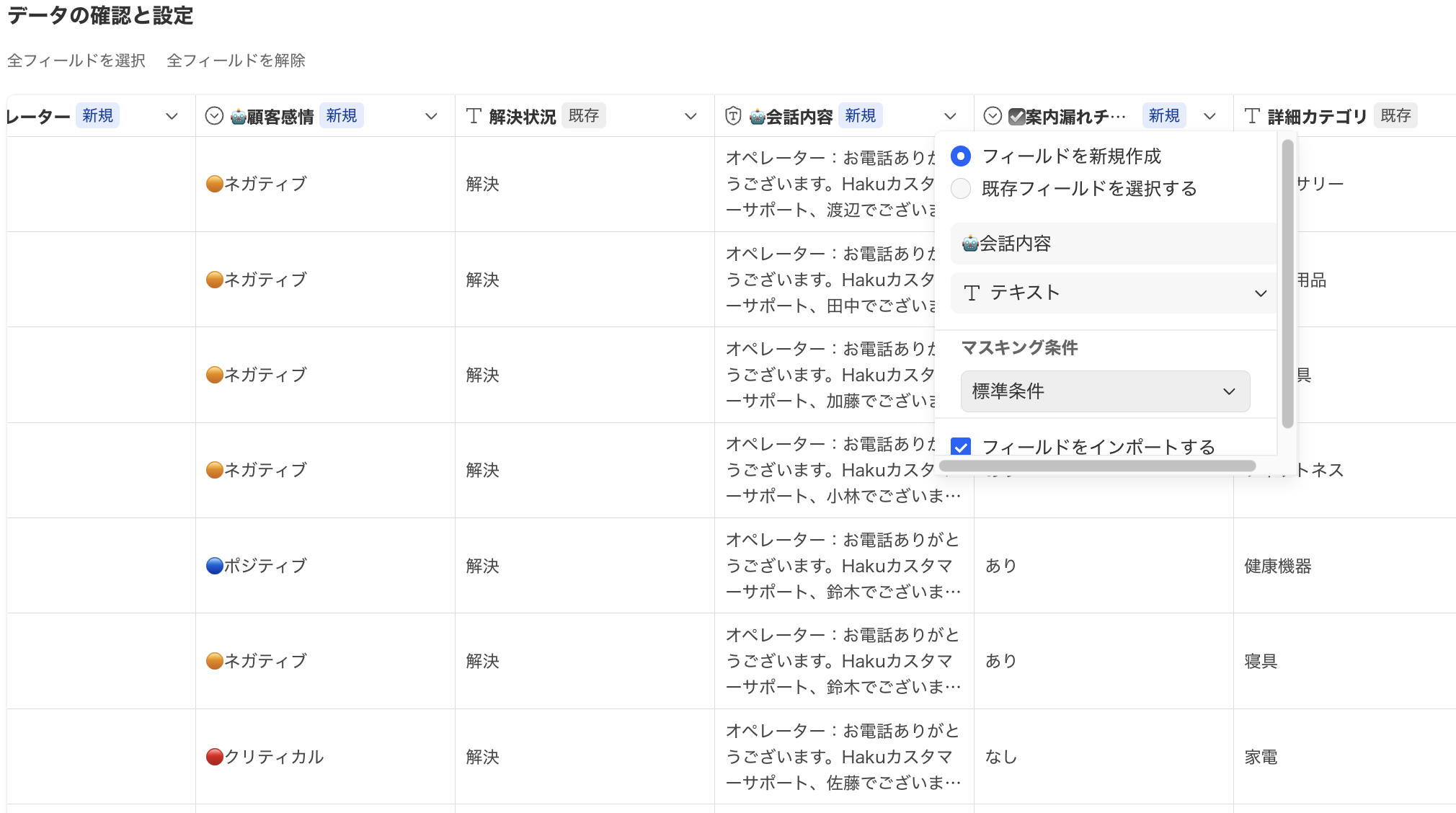This screenshot has width=1456, height=813.
Task: Select the 既存フィールドを選択する radio option
Action: [x=961, y=189]
